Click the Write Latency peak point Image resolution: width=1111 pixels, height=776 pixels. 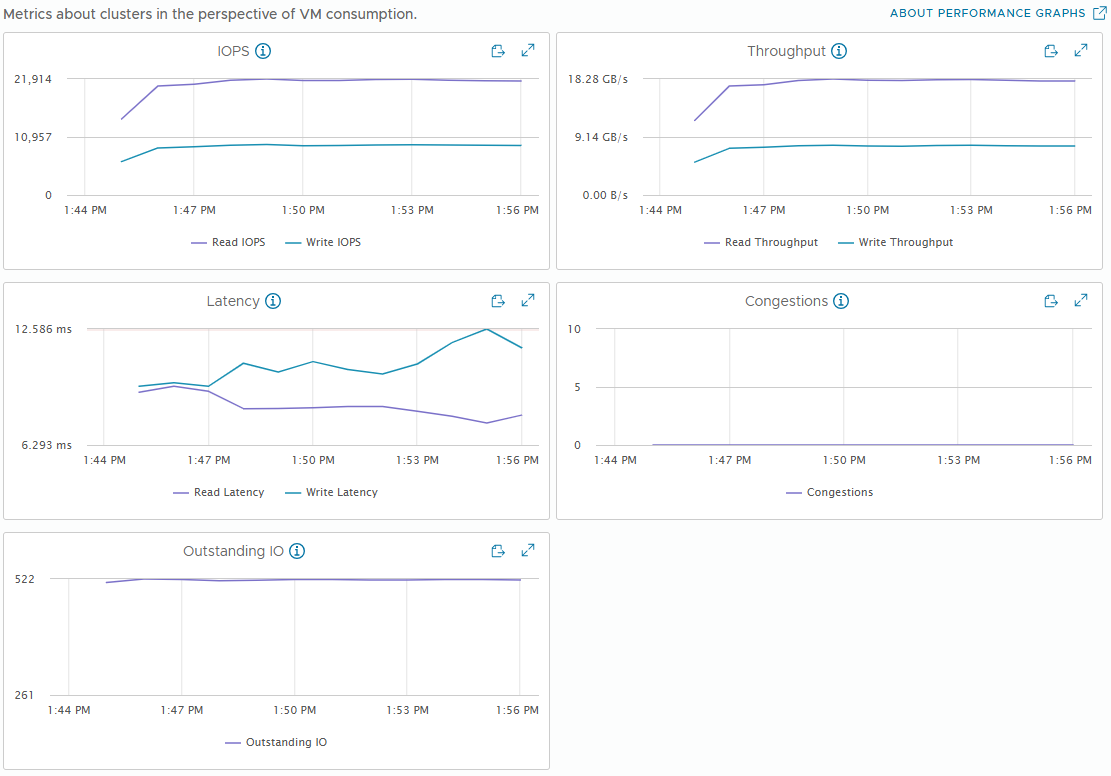(487, 330)
